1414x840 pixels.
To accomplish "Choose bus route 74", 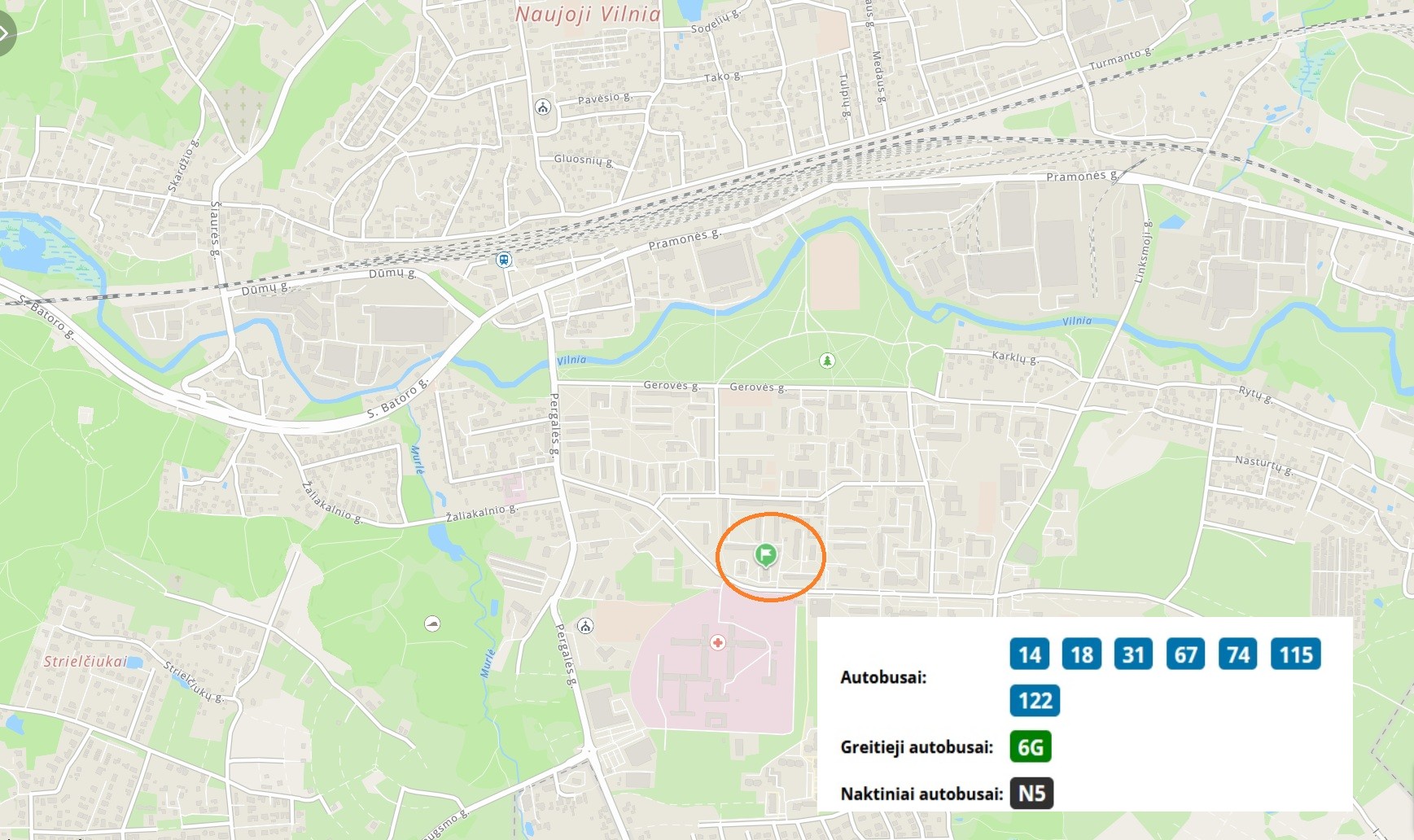I will click(1238, 654).
